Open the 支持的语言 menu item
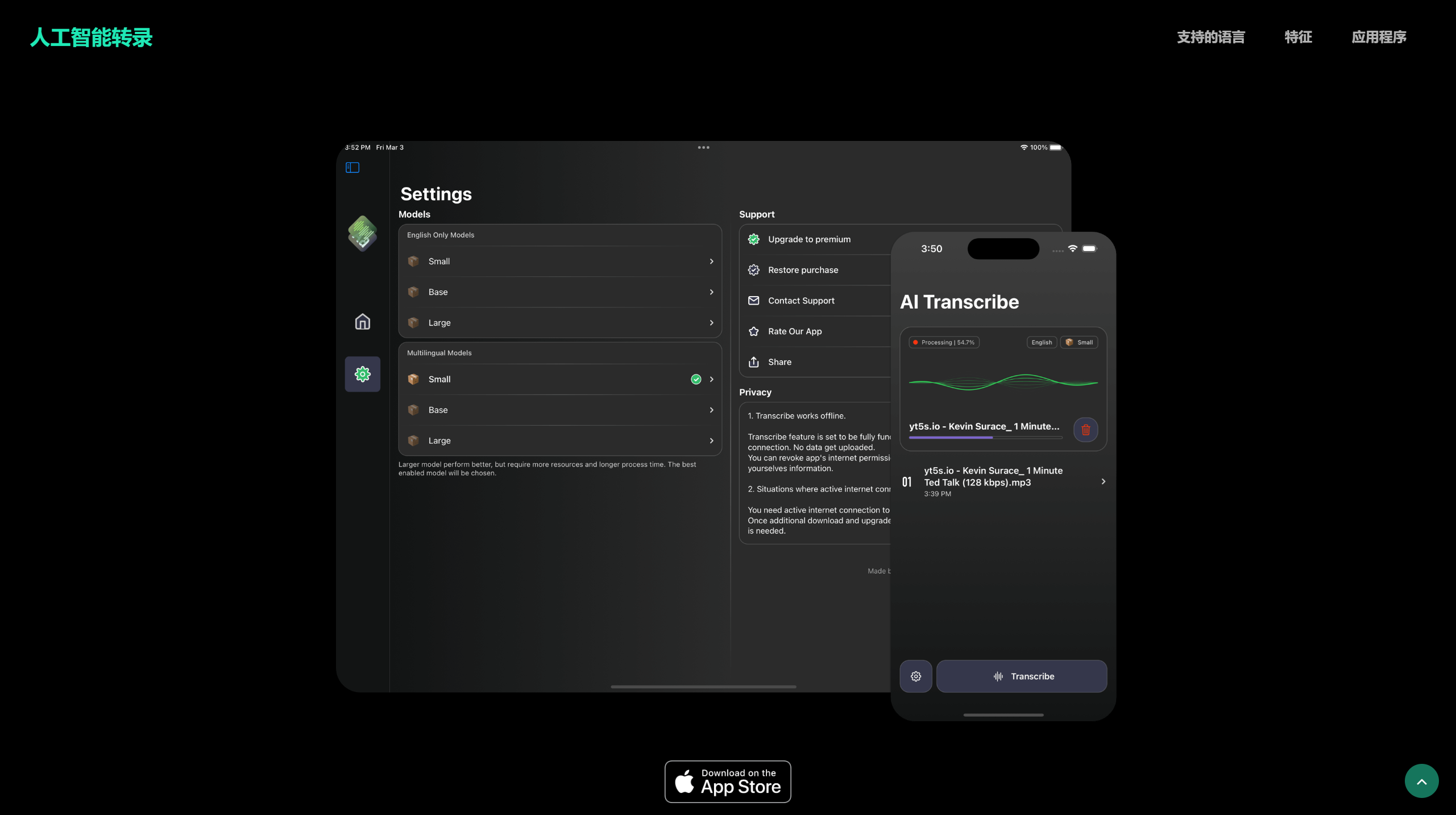This screenshot has height=815, width=1456. [1211, 37]
